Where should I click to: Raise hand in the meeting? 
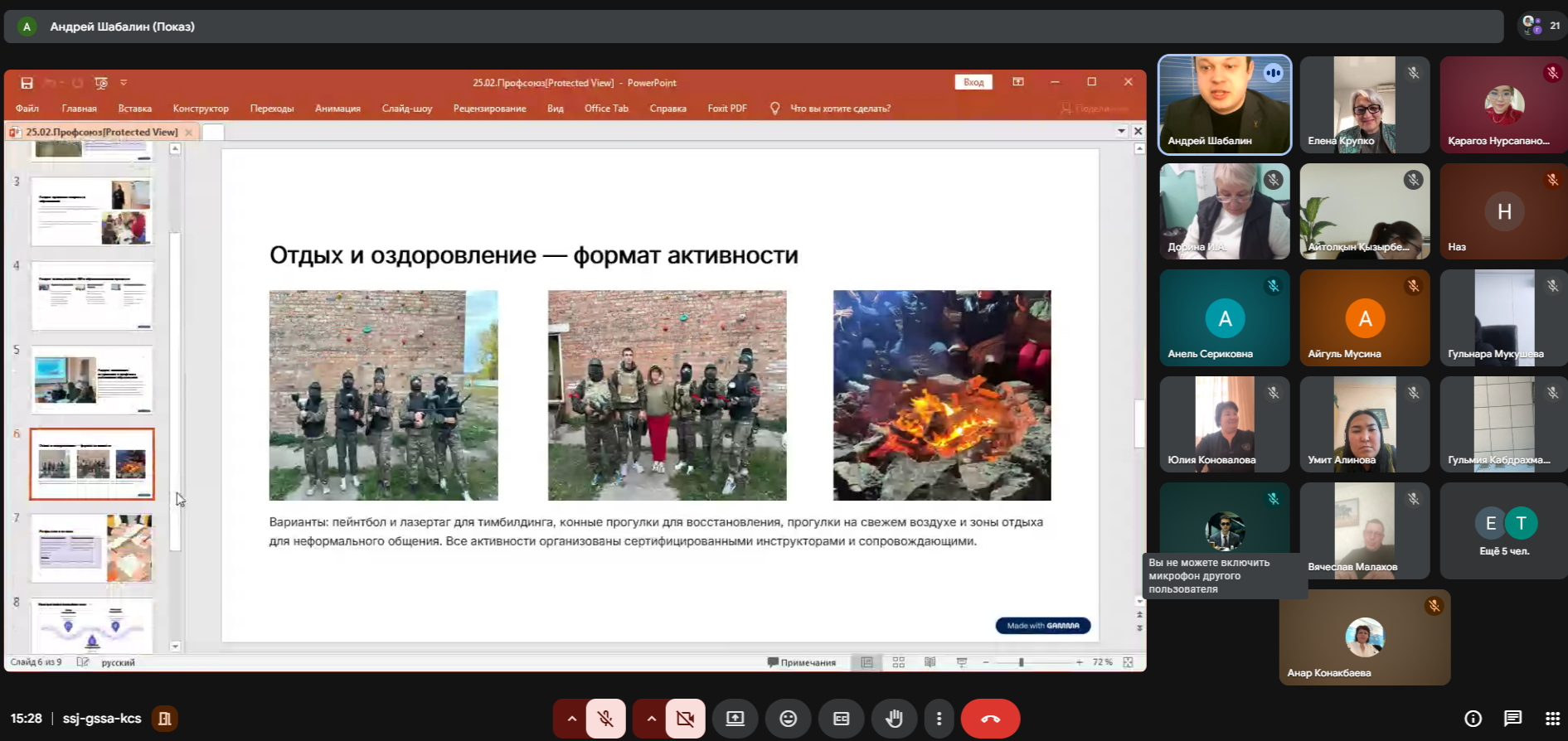[x=894, y=719]
